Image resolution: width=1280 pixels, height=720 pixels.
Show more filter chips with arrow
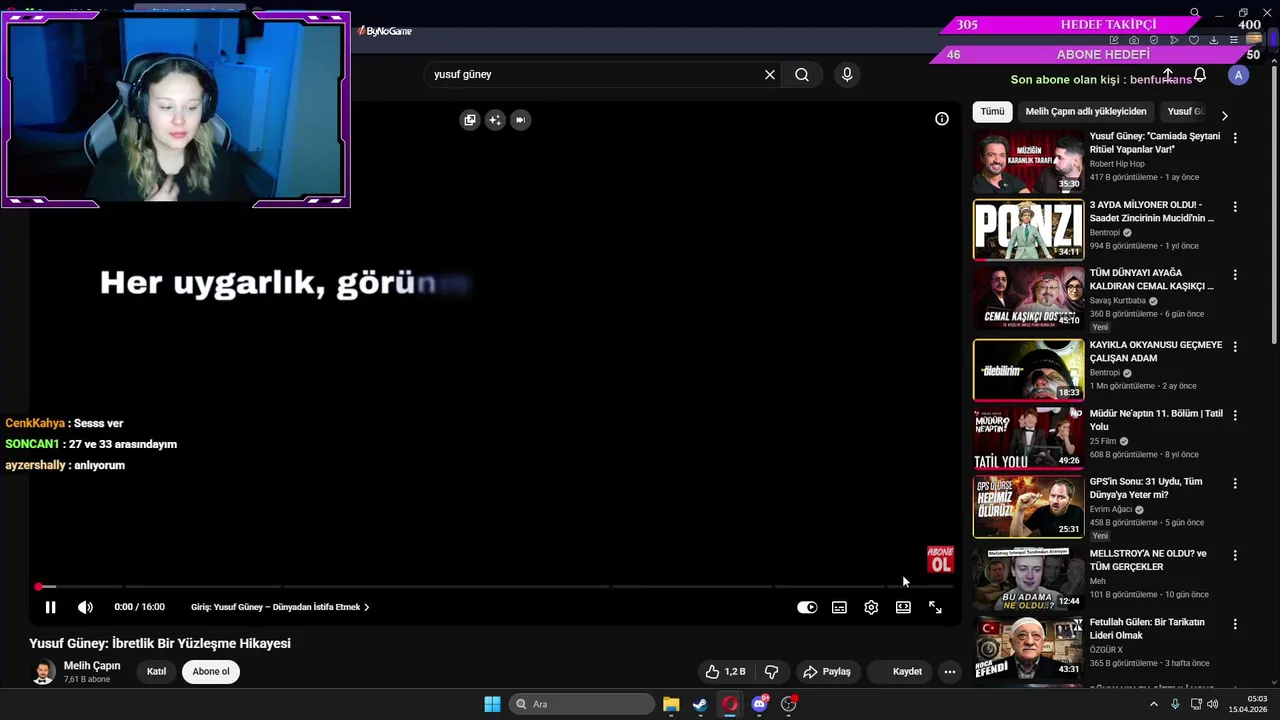(1224, 116)
